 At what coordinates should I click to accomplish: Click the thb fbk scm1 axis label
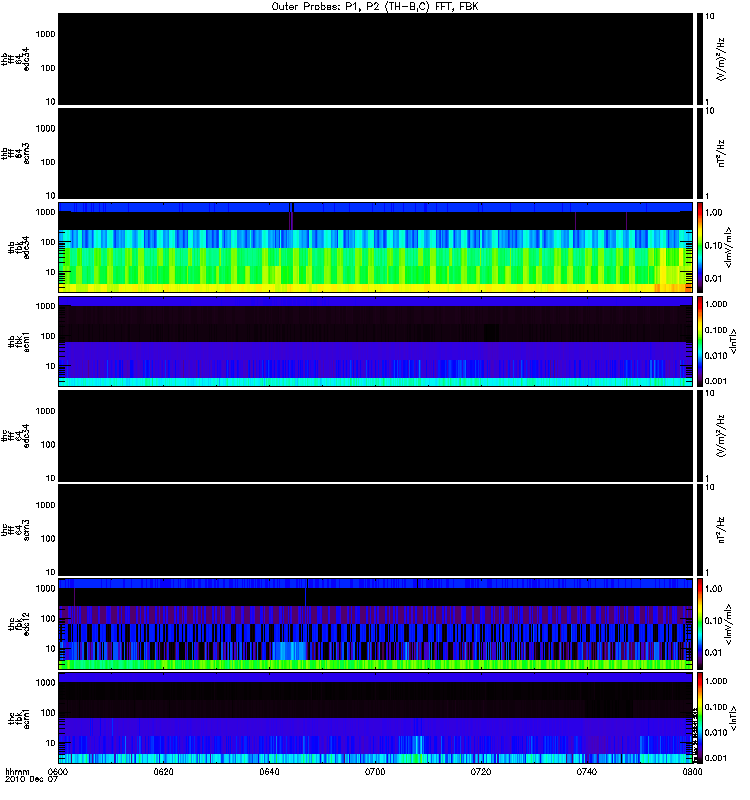19,342
